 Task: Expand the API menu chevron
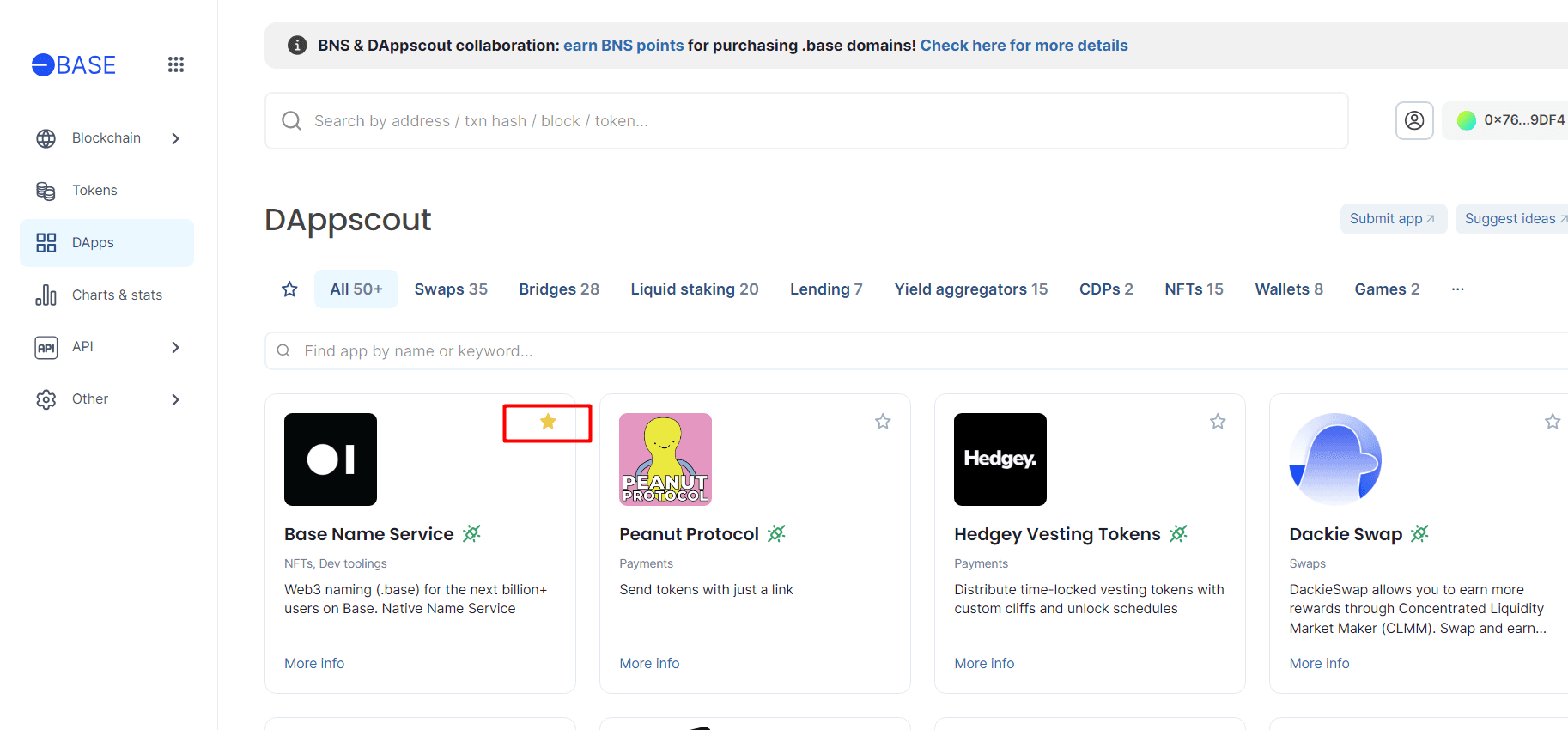pyautogui.click(x=175, y=347)
